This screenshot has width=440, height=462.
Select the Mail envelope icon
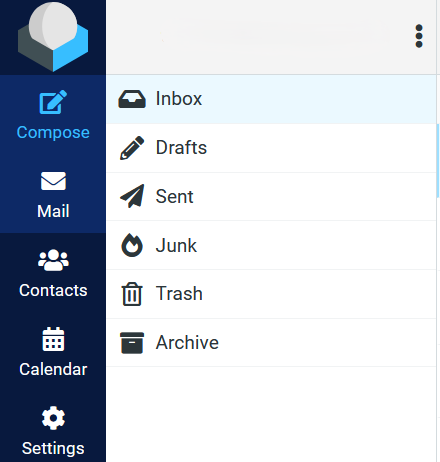pyautogui.click(x=53, y=181)
